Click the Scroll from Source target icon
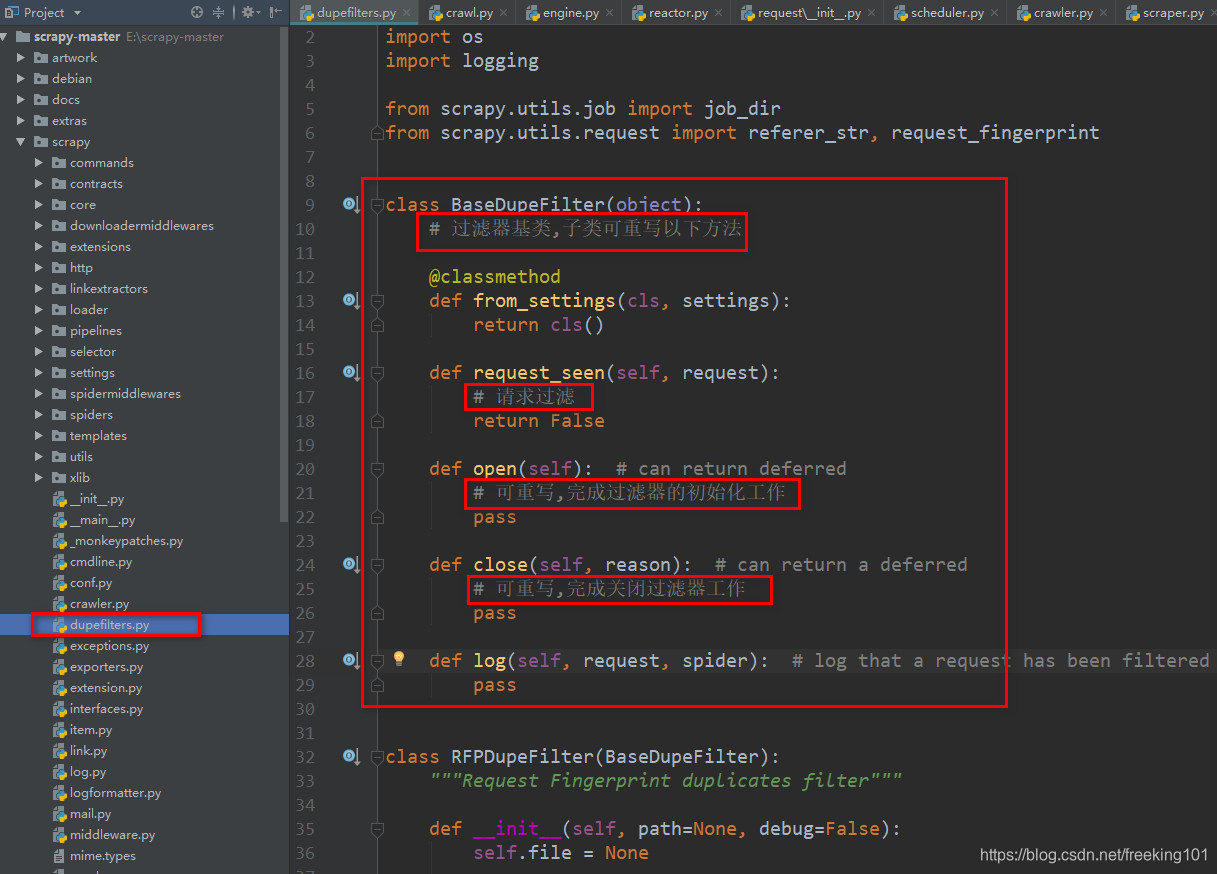This screenshot has height=874, width=1217. [x=197, y=12]
